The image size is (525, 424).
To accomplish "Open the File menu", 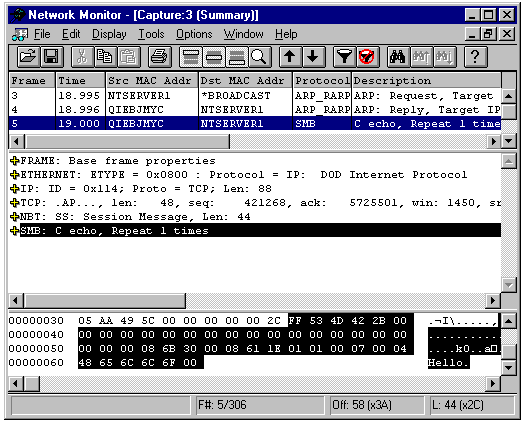I will pos(42,34).
